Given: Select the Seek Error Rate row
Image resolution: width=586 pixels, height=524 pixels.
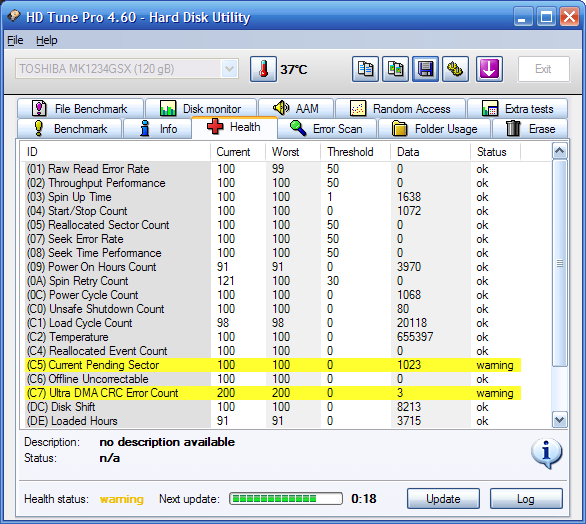Looking at the screenshot, I should (273, 239).
